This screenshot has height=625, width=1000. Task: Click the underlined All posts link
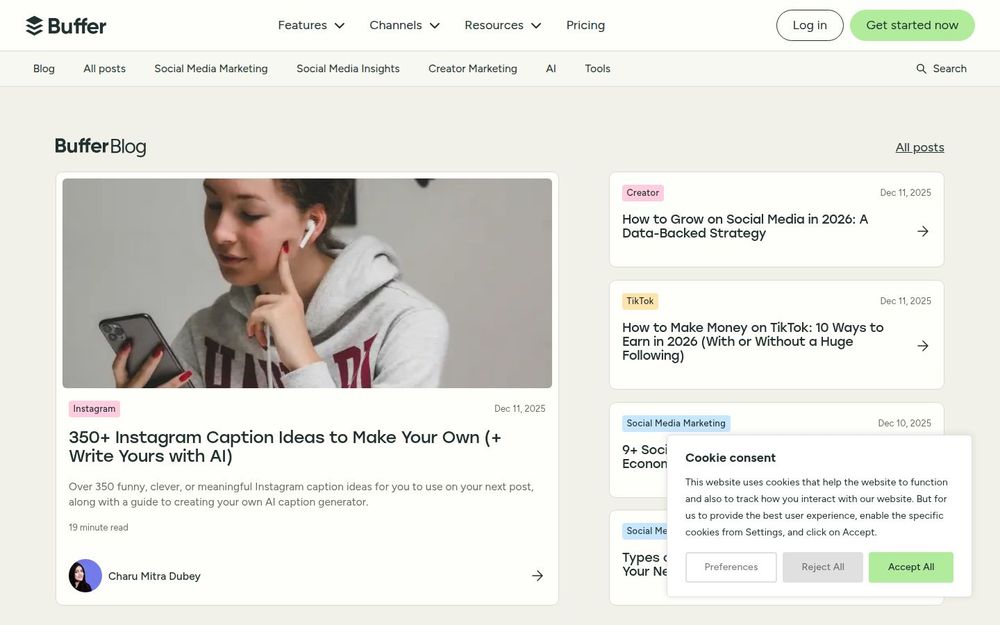[920, 147]
